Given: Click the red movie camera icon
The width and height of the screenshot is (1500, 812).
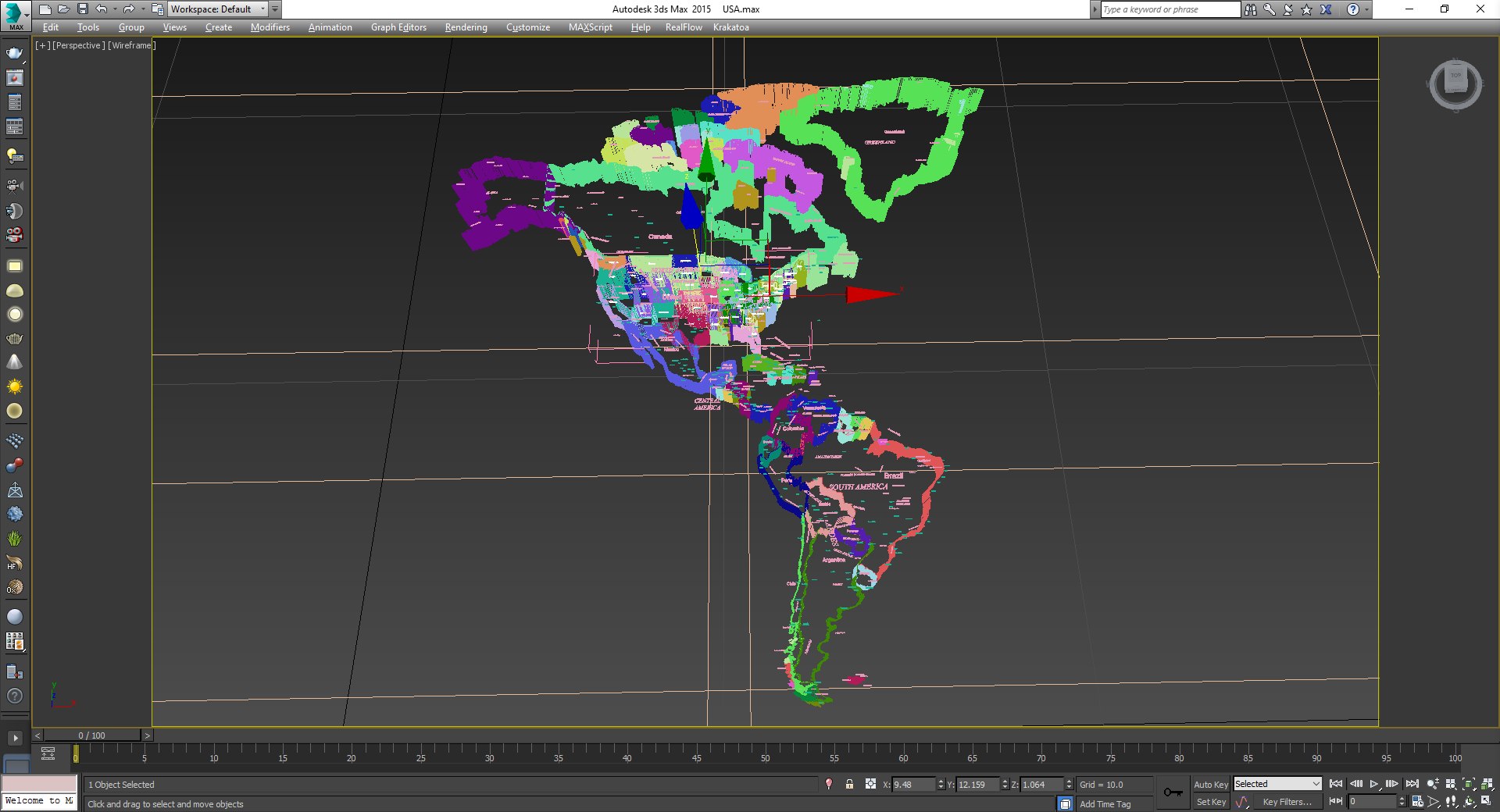Looking at the screenshot, I should [x=14, y=235].
